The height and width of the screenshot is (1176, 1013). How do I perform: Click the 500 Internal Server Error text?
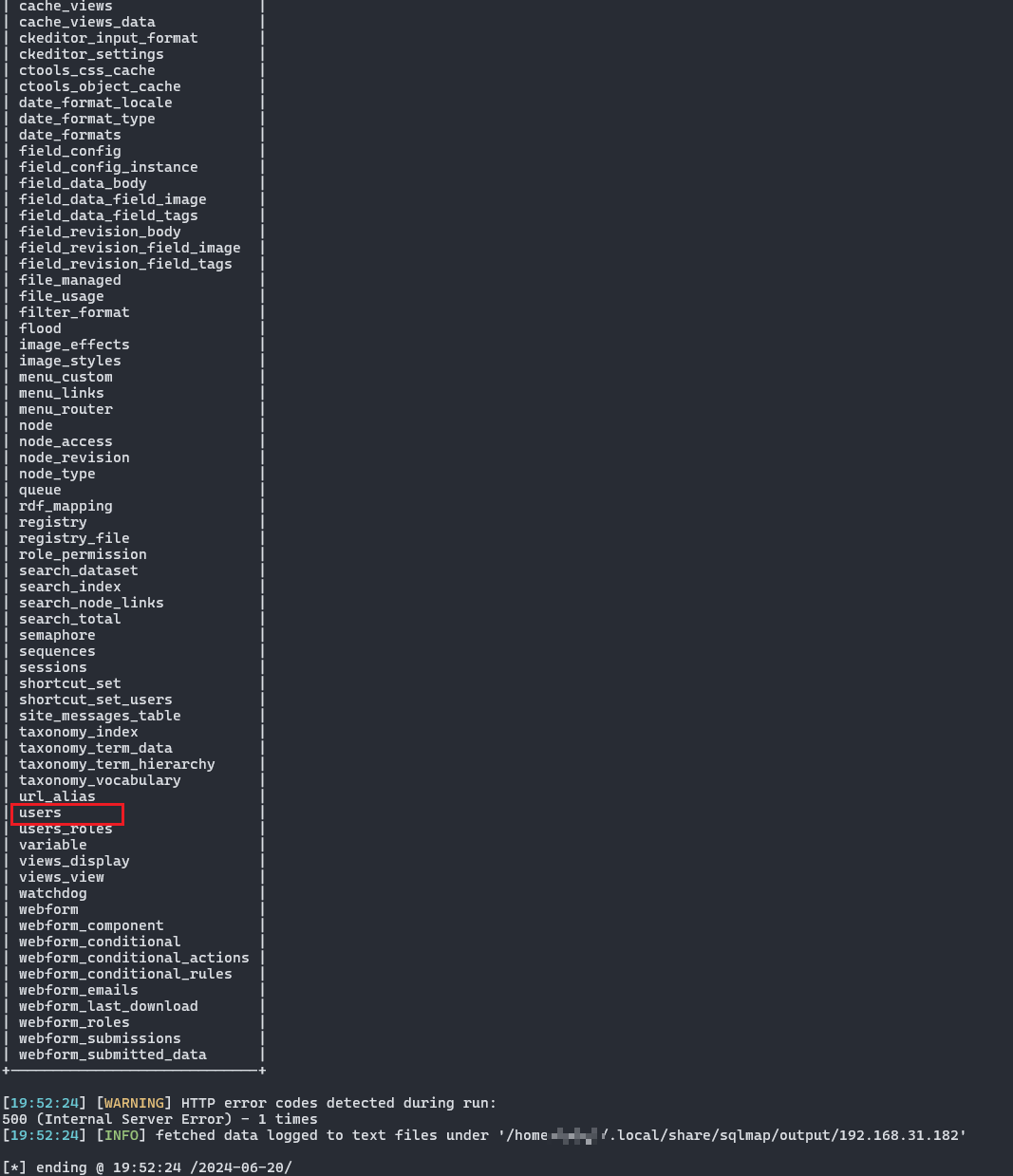tap(159, 1120)
